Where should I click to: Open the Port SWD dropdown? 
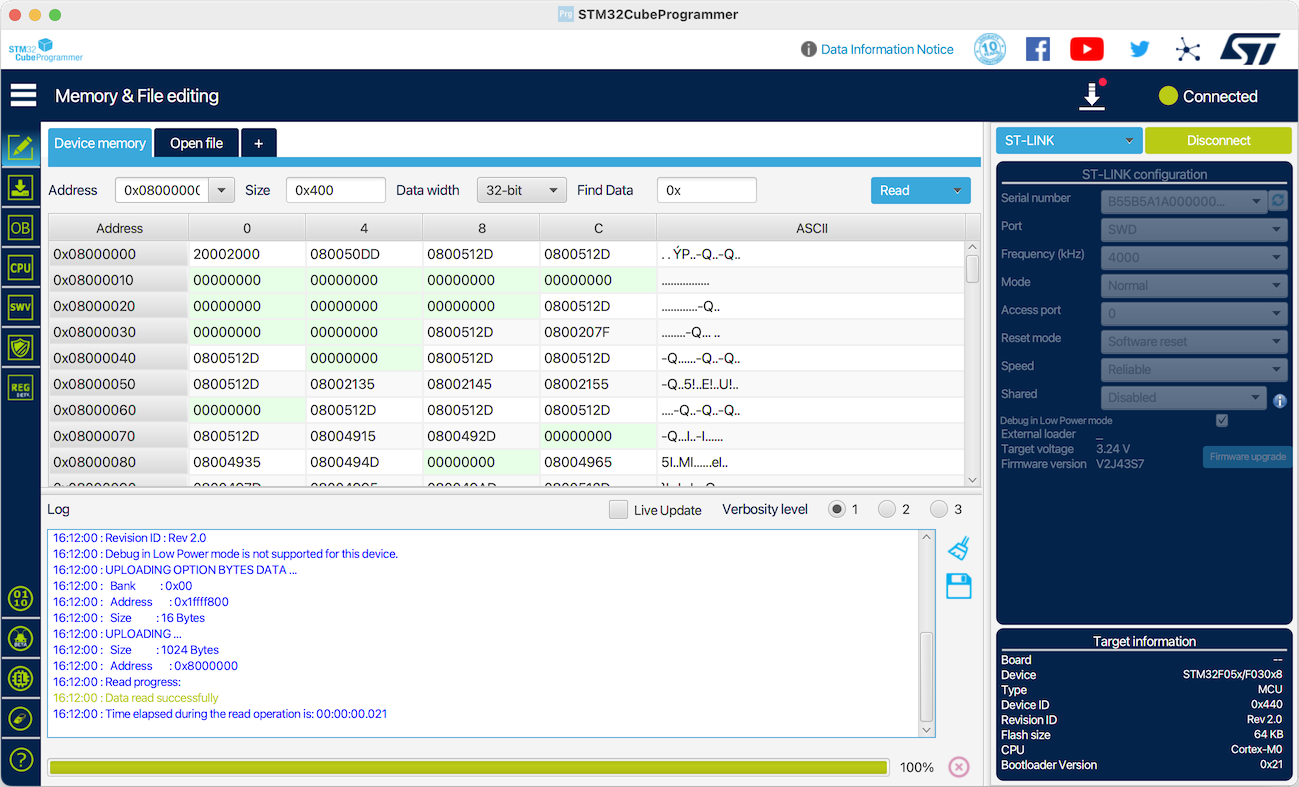(1193, 229)
